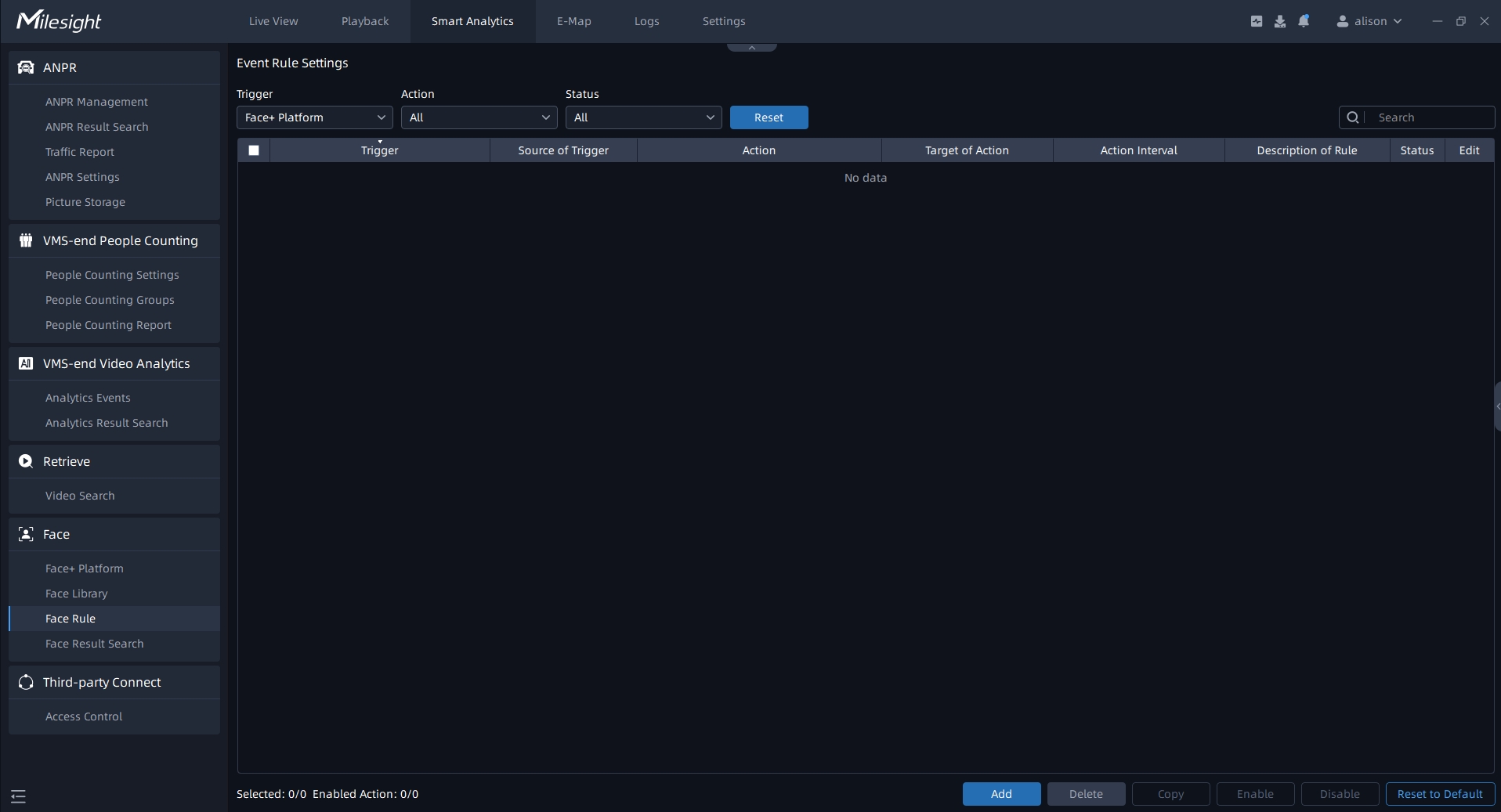Click the search magnifier icon
Viewport: 1501px width, 812px height.
pyautogui.click(x=1353, y=117)
